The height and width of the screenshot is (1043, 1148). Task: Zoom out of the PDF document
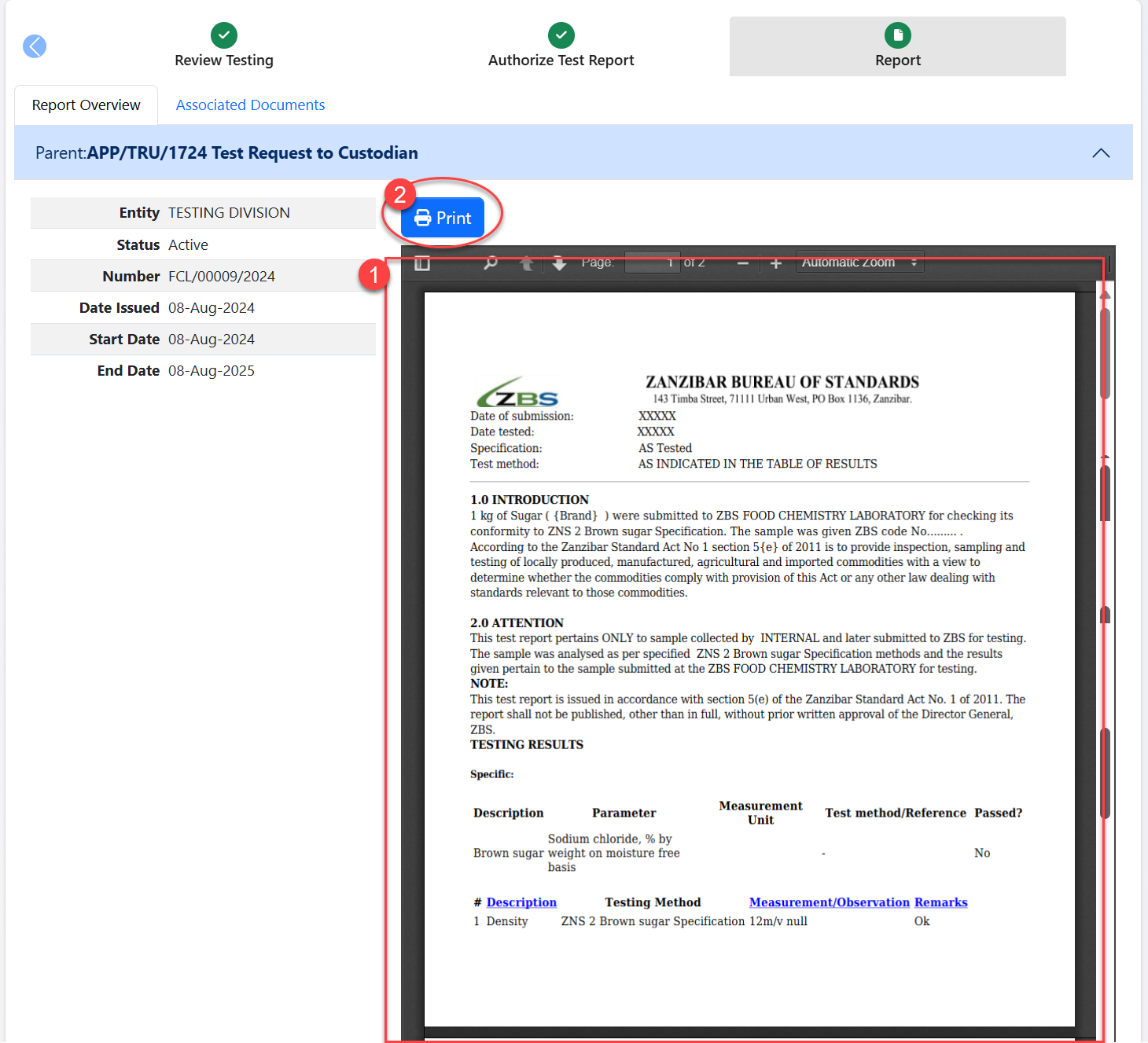[742, 263]
